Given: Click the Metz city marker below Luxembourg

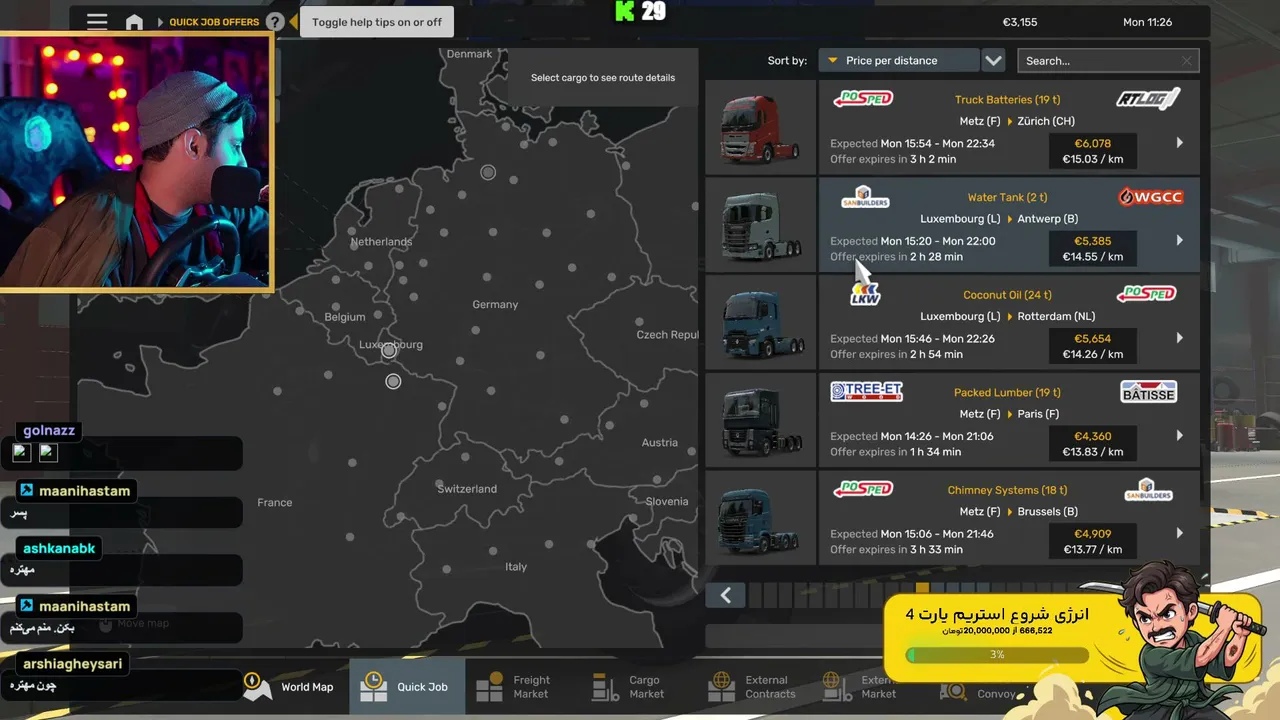Looking at the screenshot, I should point(393,381).
